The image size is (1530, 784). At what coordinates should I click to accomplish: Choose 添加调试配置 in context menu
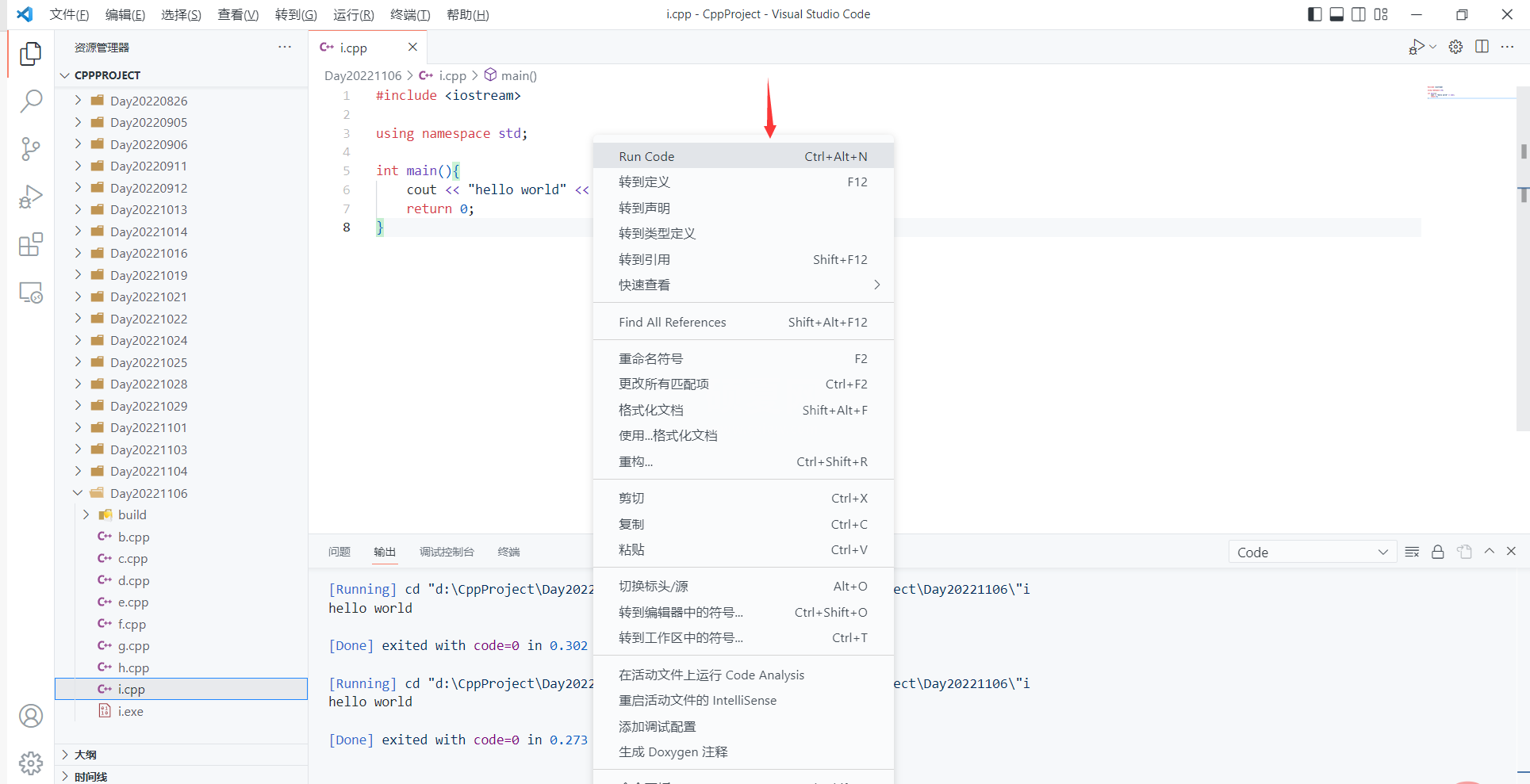coord(743,726)
